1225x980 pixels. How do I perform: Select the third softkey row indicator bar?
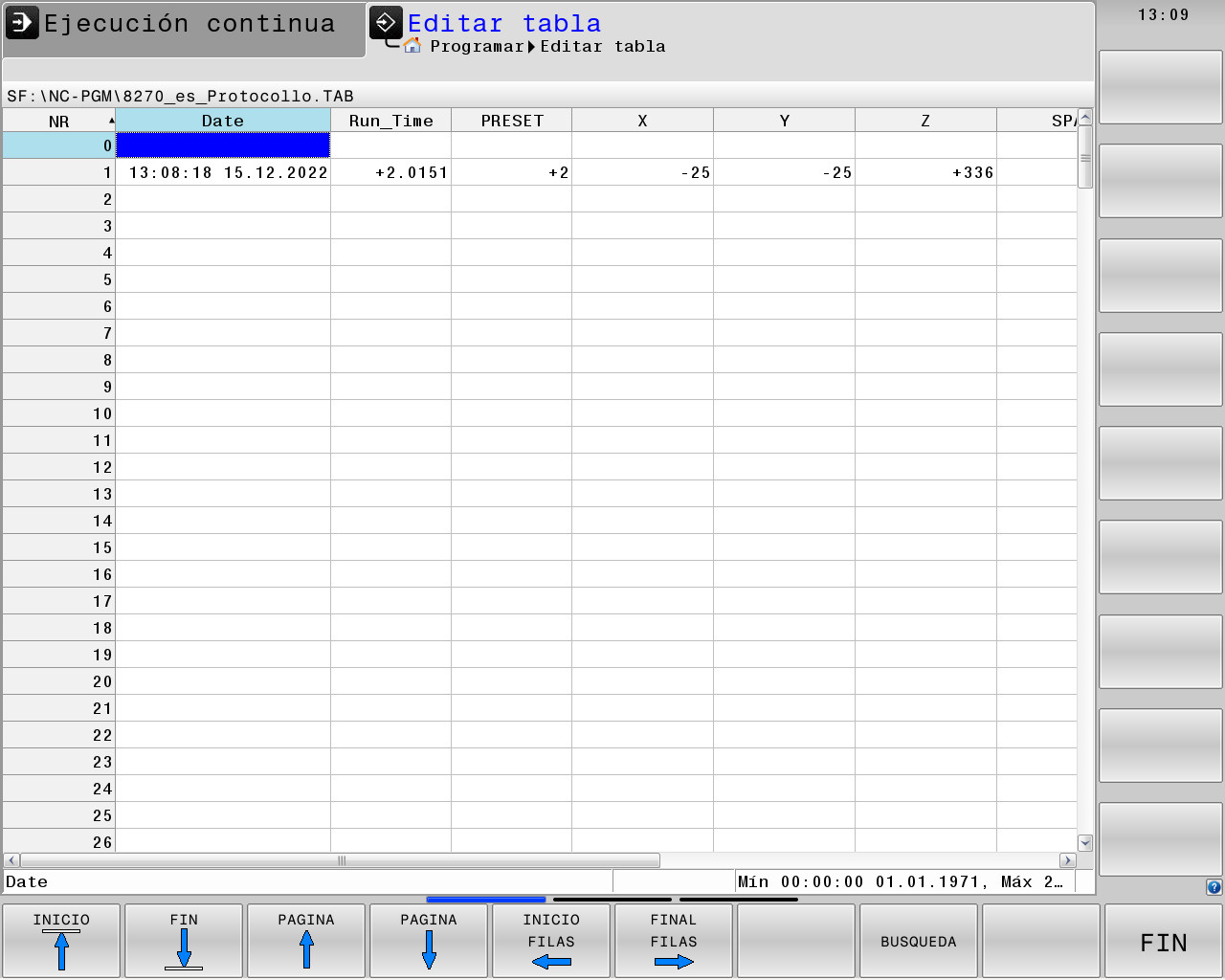(x=739, y=900)
